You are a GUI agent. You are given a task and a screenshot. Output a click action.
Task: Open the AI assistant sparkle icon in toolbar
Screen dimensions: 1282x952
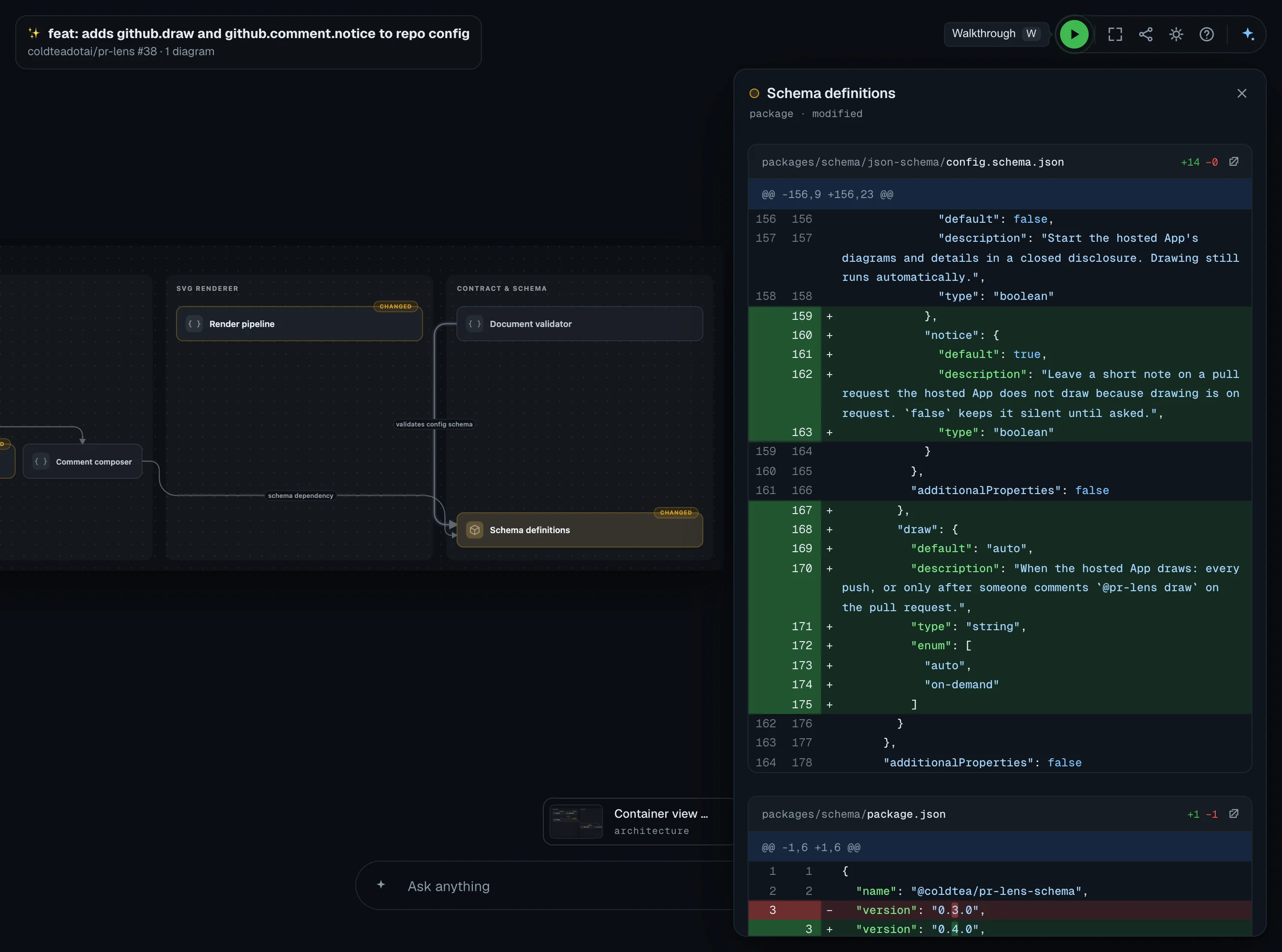pos(1248,34)
